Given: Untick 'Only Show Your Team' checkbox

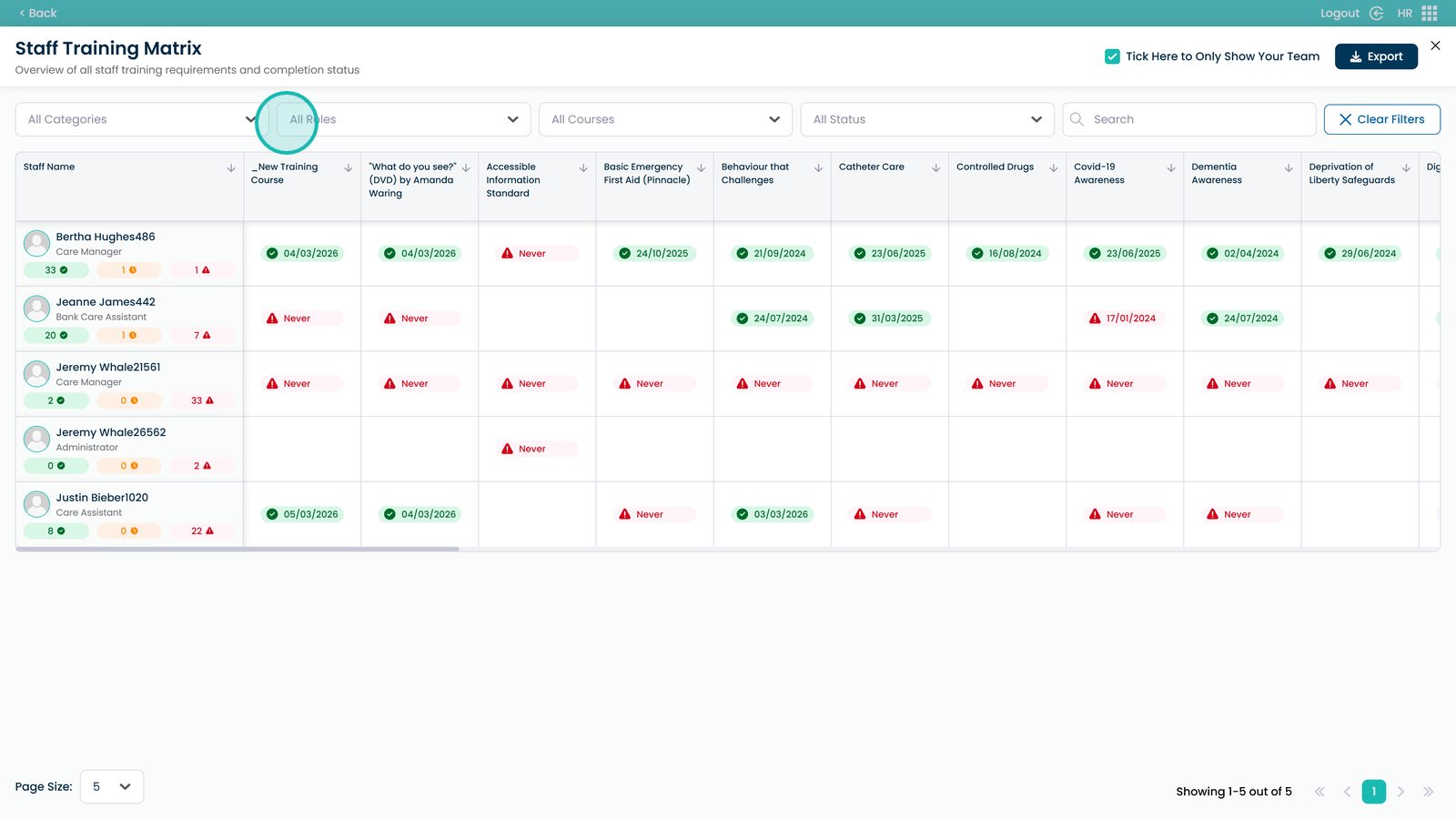Looking at the screenshot, I should coord(1112,56).
